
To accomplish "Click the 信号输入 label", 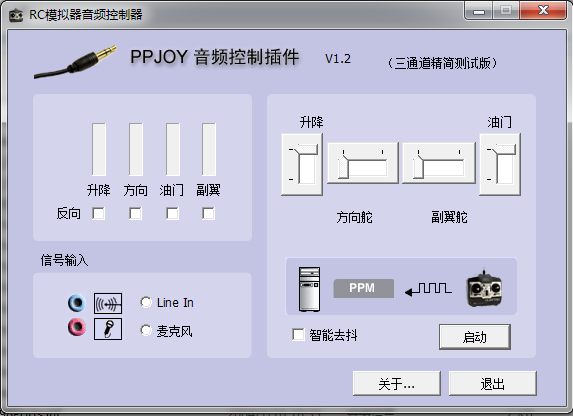I will point(64,260).
